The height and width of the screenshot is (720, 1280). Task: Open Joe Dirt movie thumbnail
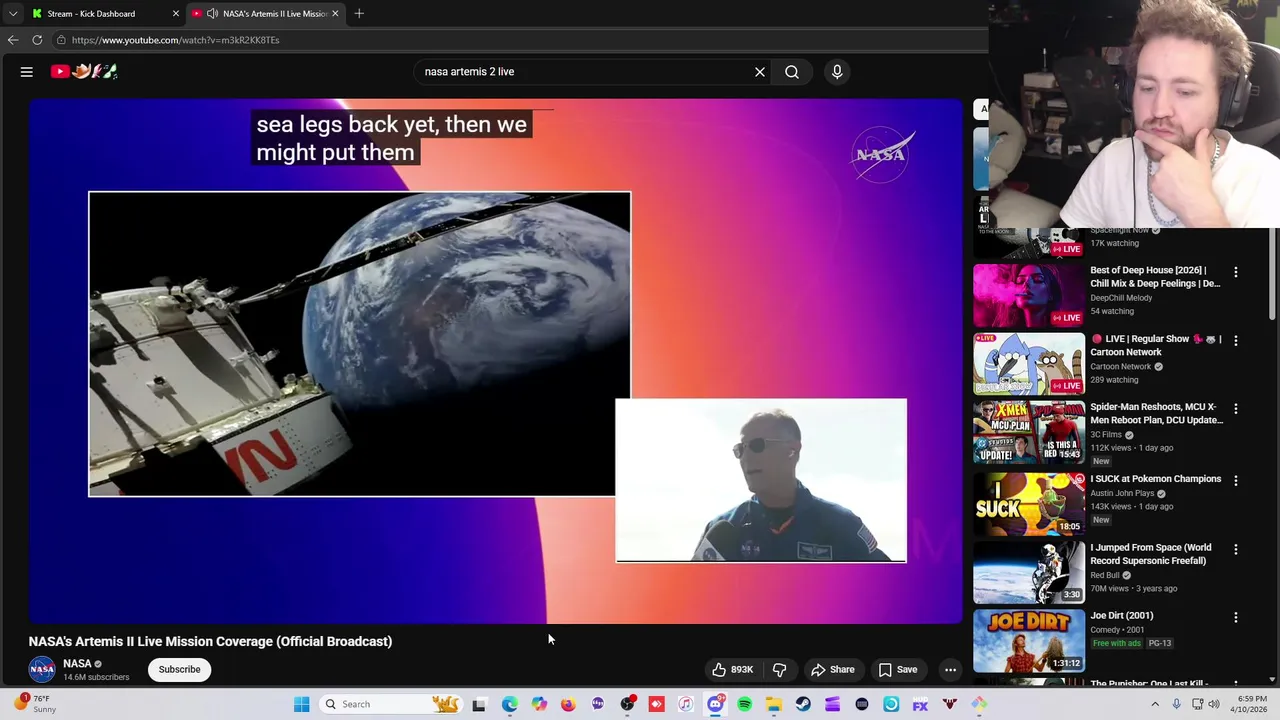coord(1029,640)
